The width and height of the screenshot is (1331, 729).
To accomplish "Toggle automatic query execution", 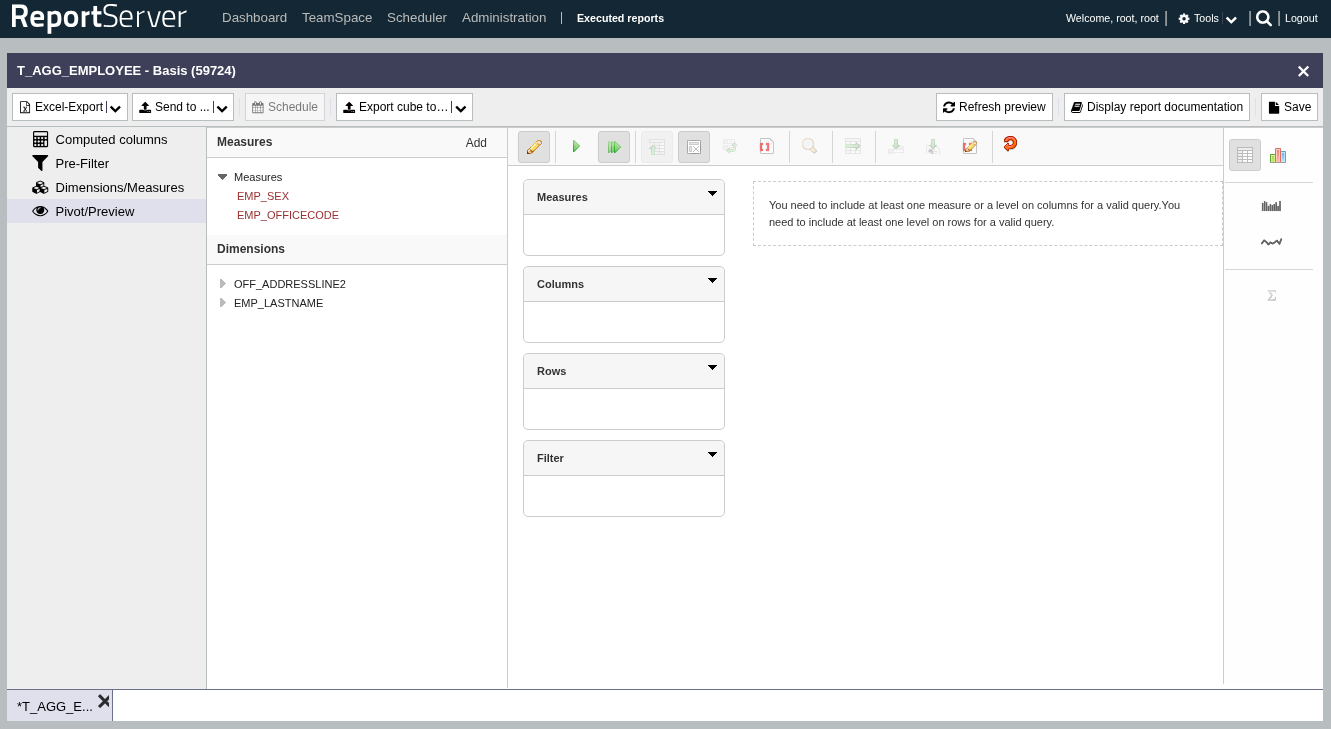I will 614,147.
